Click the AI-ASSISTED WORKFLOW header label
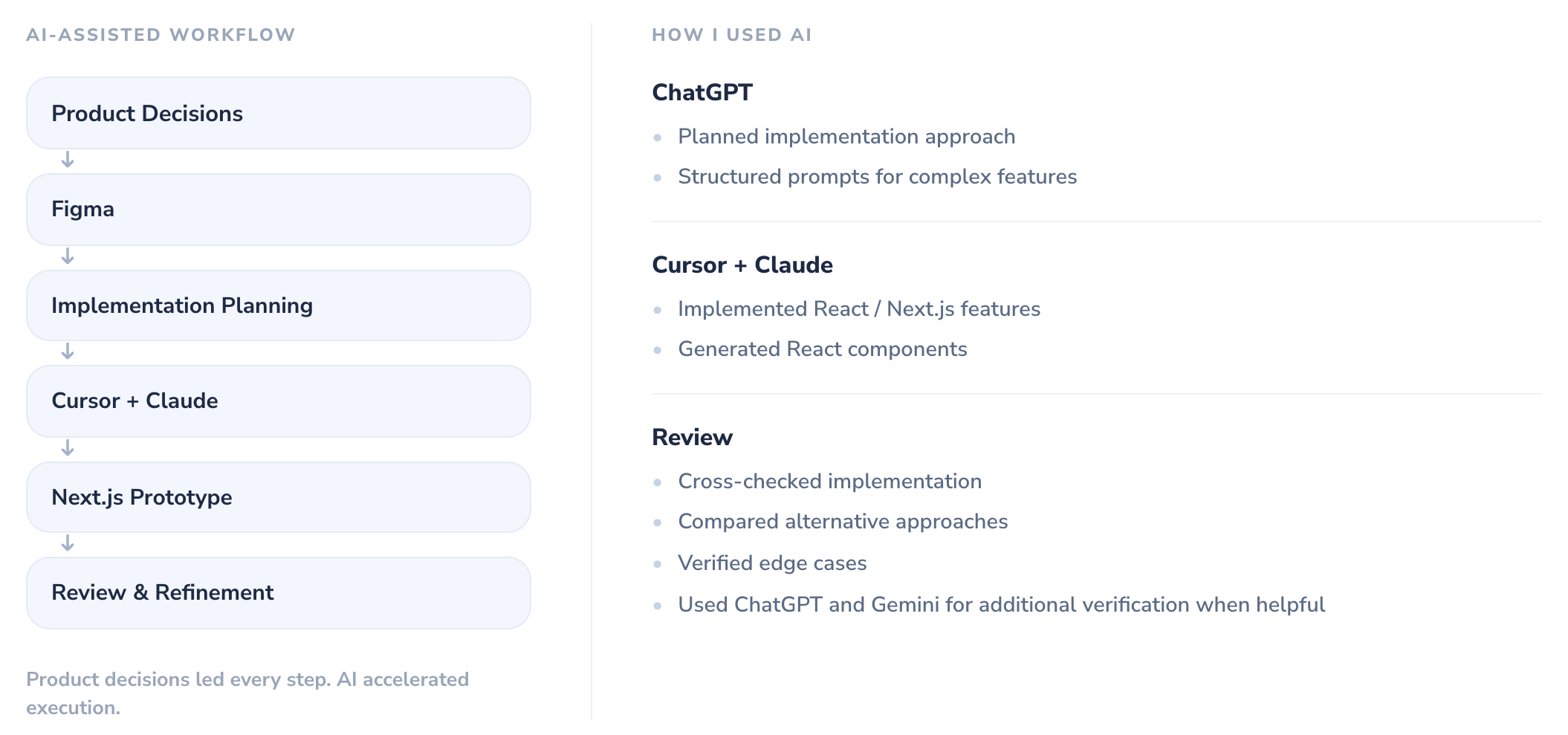 coord(161,35)
